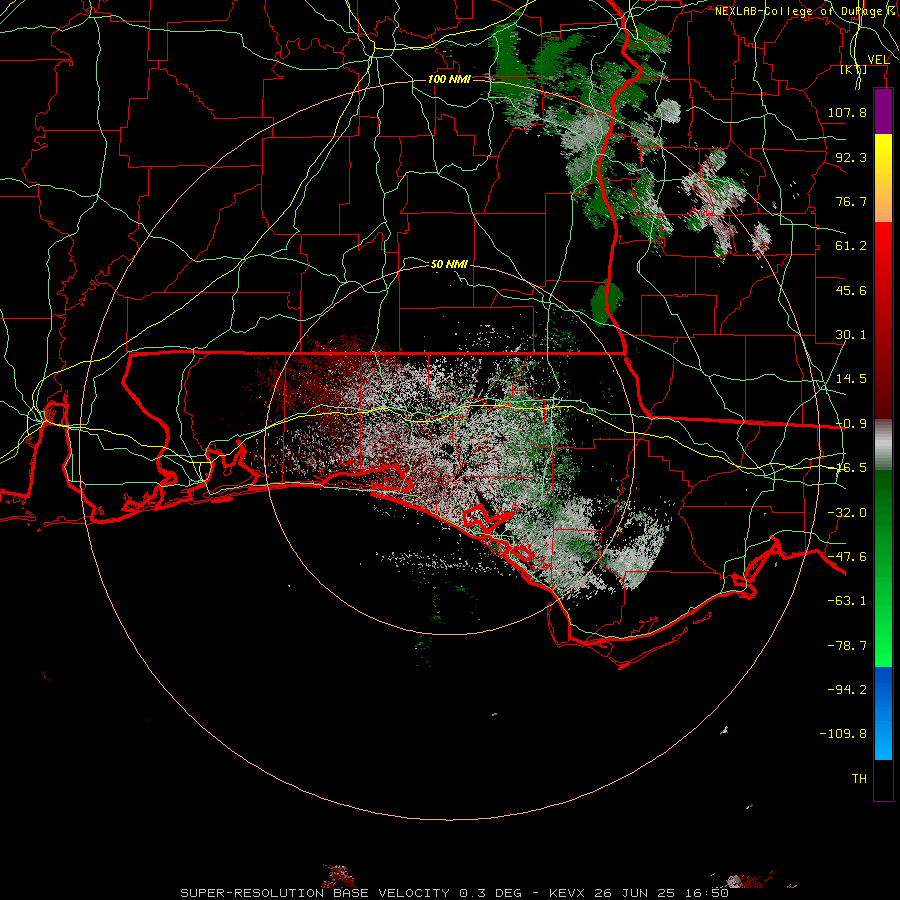The height and width of the screenshot is (900, 900).
Task: Pick the green segment of color bar
Action: coord(883,568)
